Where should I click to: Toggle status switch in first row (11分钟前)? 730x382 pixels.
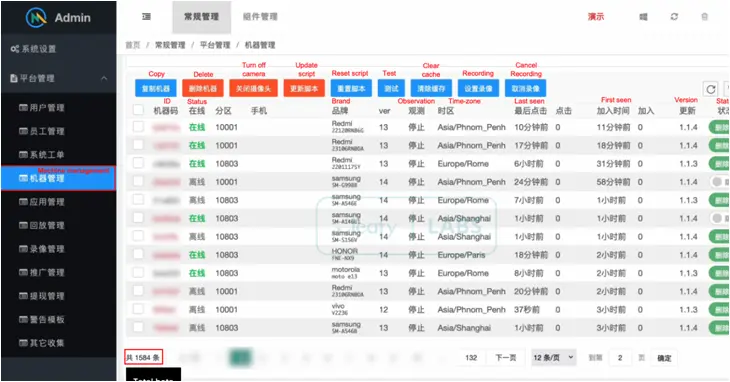[x=719, y=127]
